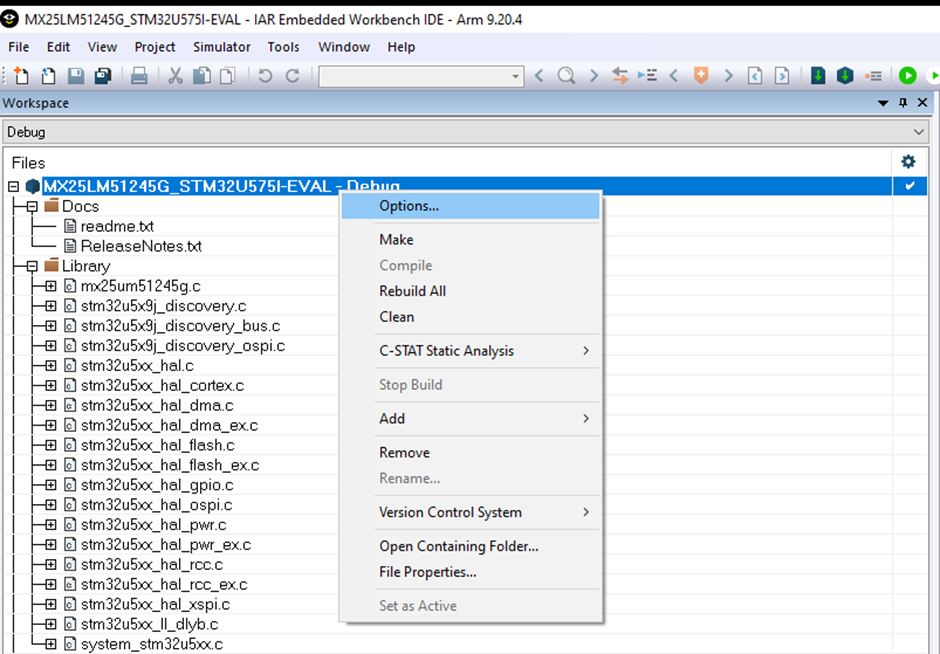
Task: Expand stm32u5xx_hal_rcc.c tree node
Action: click(x=51, y=565)
